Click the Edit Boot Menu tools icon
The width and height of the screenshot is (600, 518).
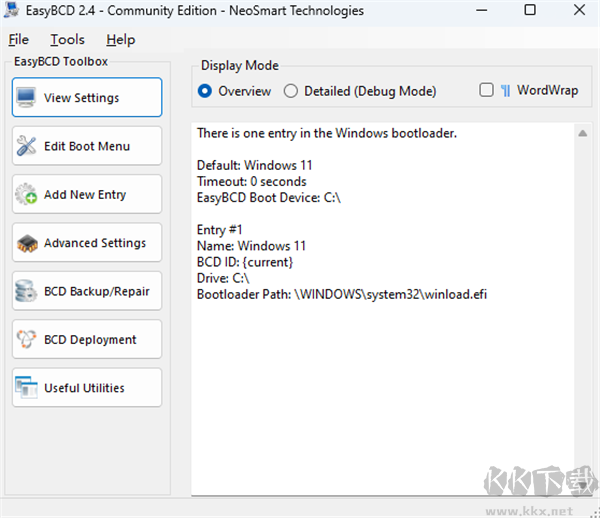(27, 146)
